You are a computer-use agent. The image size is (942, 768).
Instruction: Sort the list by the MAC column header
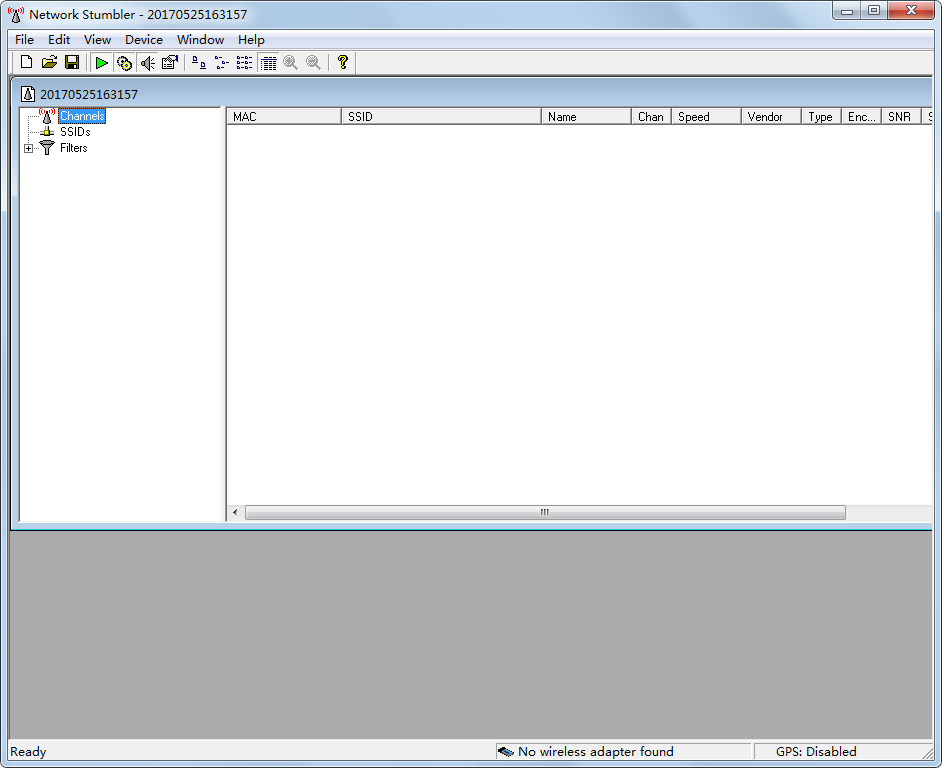pos(283,117)
